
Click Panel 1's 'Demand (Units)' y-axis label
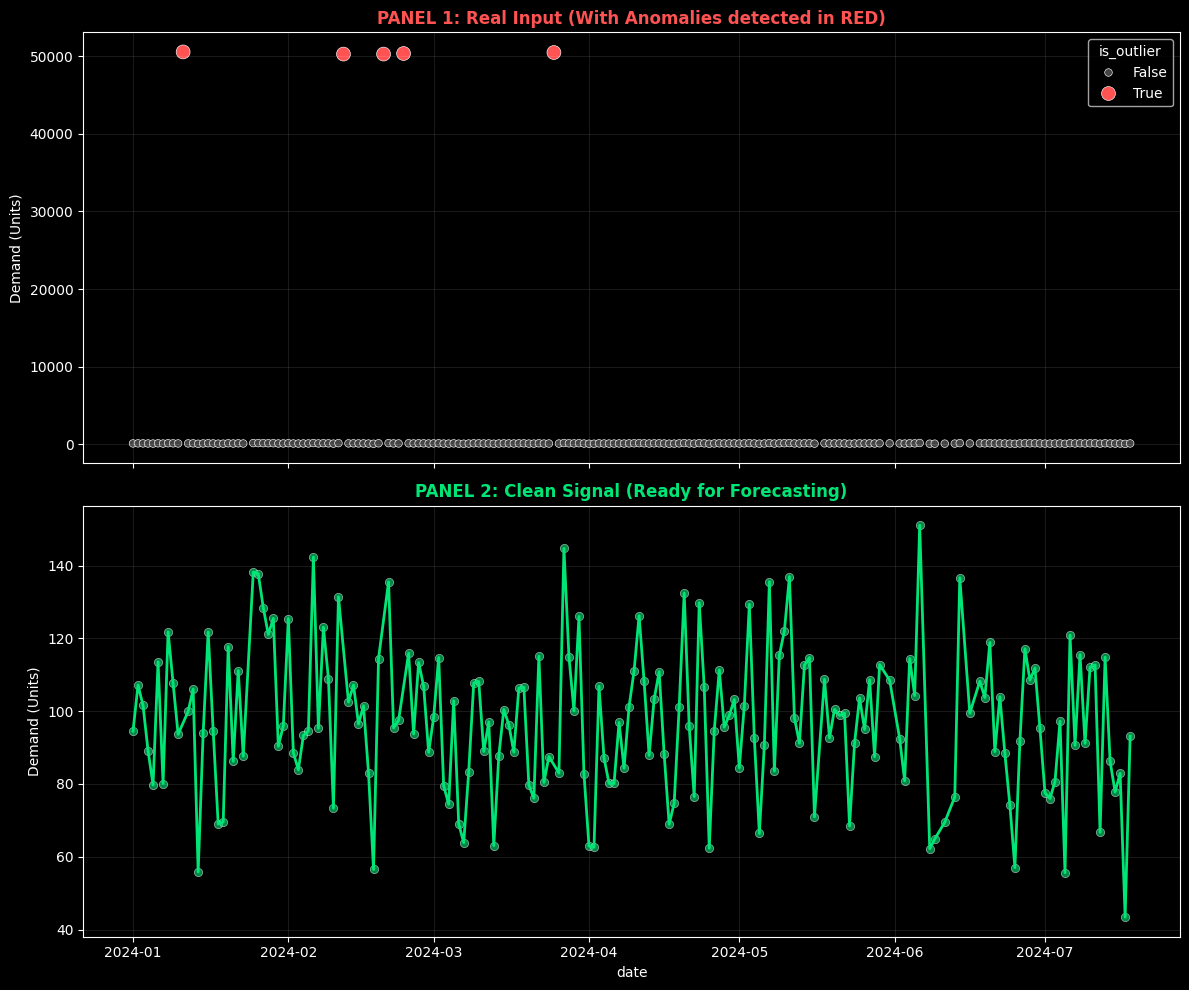(x=16, y=248)
